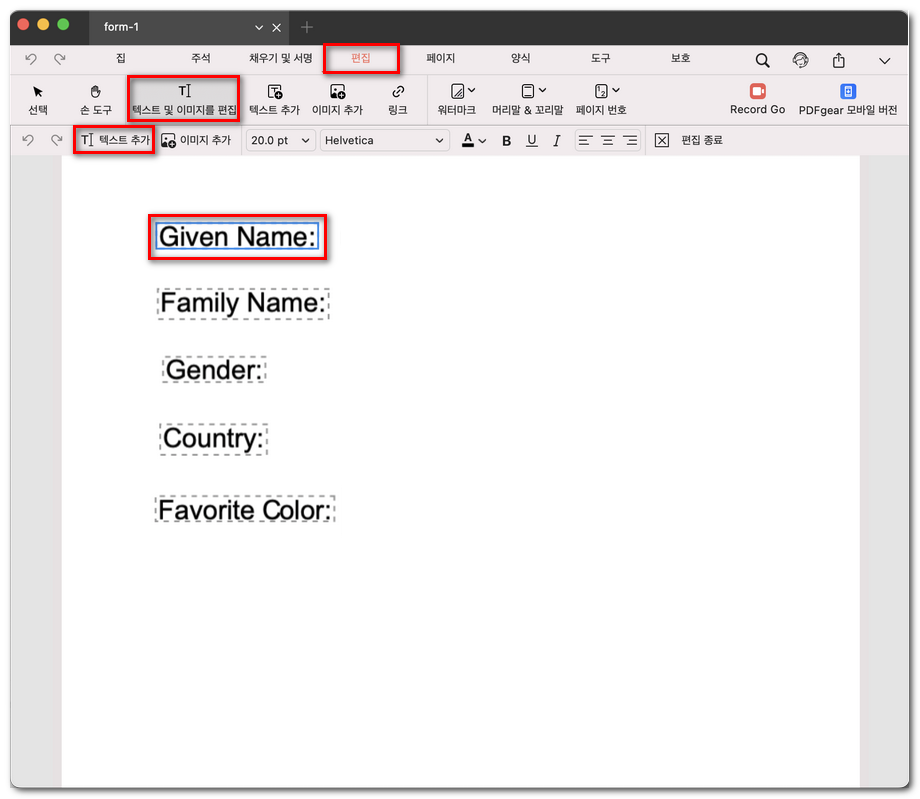Viewport: 920px width, 799px height.
Task: Open the Helvetica font family dropdown
Action: pyautogui.click(x=384, y=141)
